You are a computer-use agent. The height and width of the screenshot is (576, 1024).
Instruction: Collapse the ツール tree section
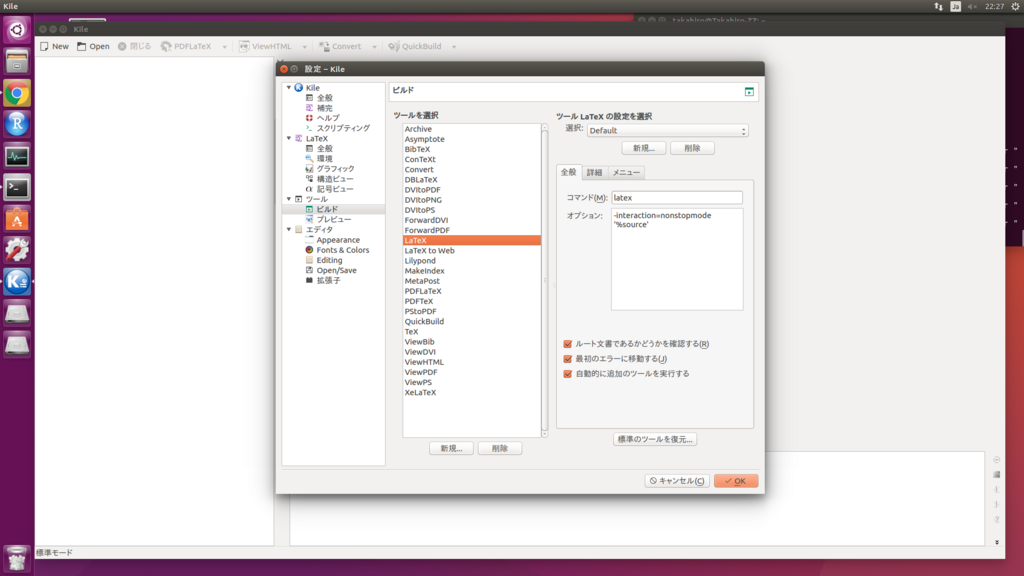pos(289,199)
